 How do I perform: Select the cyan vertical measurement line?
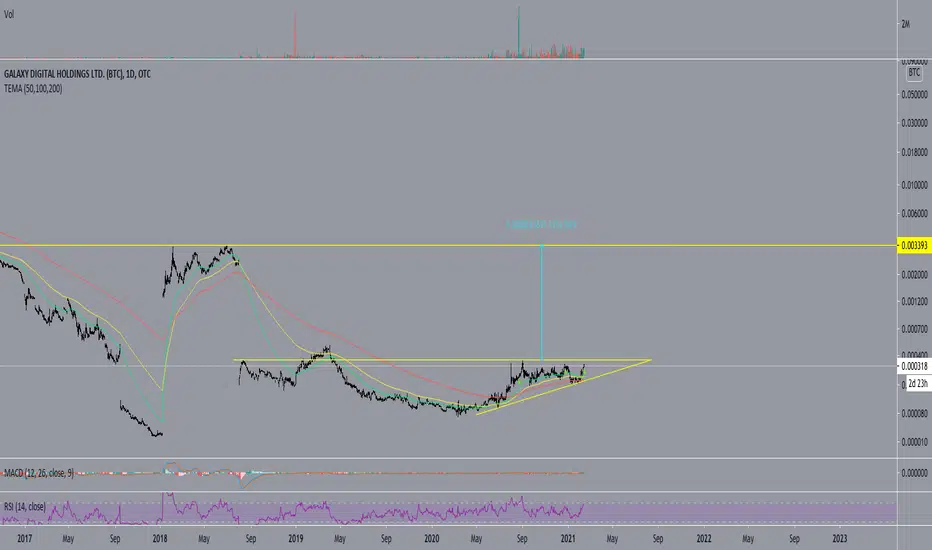[541, 303]
